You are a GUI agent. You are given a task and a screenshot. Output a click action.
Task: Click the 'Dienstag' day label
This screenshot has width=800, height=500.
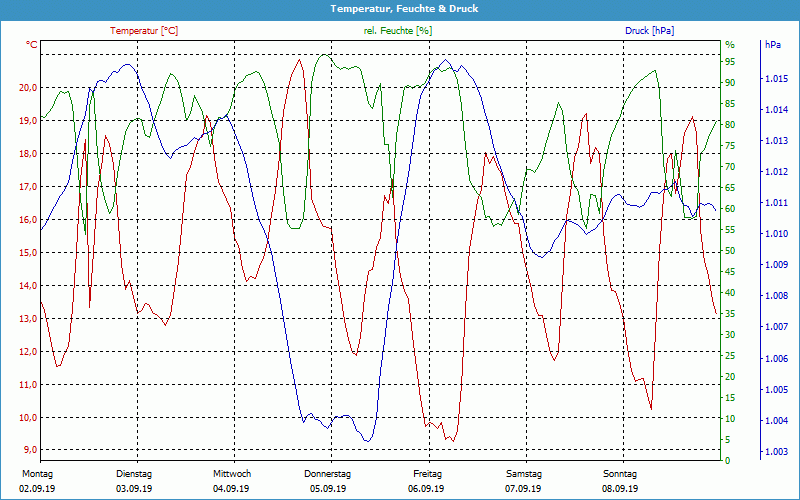(134, 474)
